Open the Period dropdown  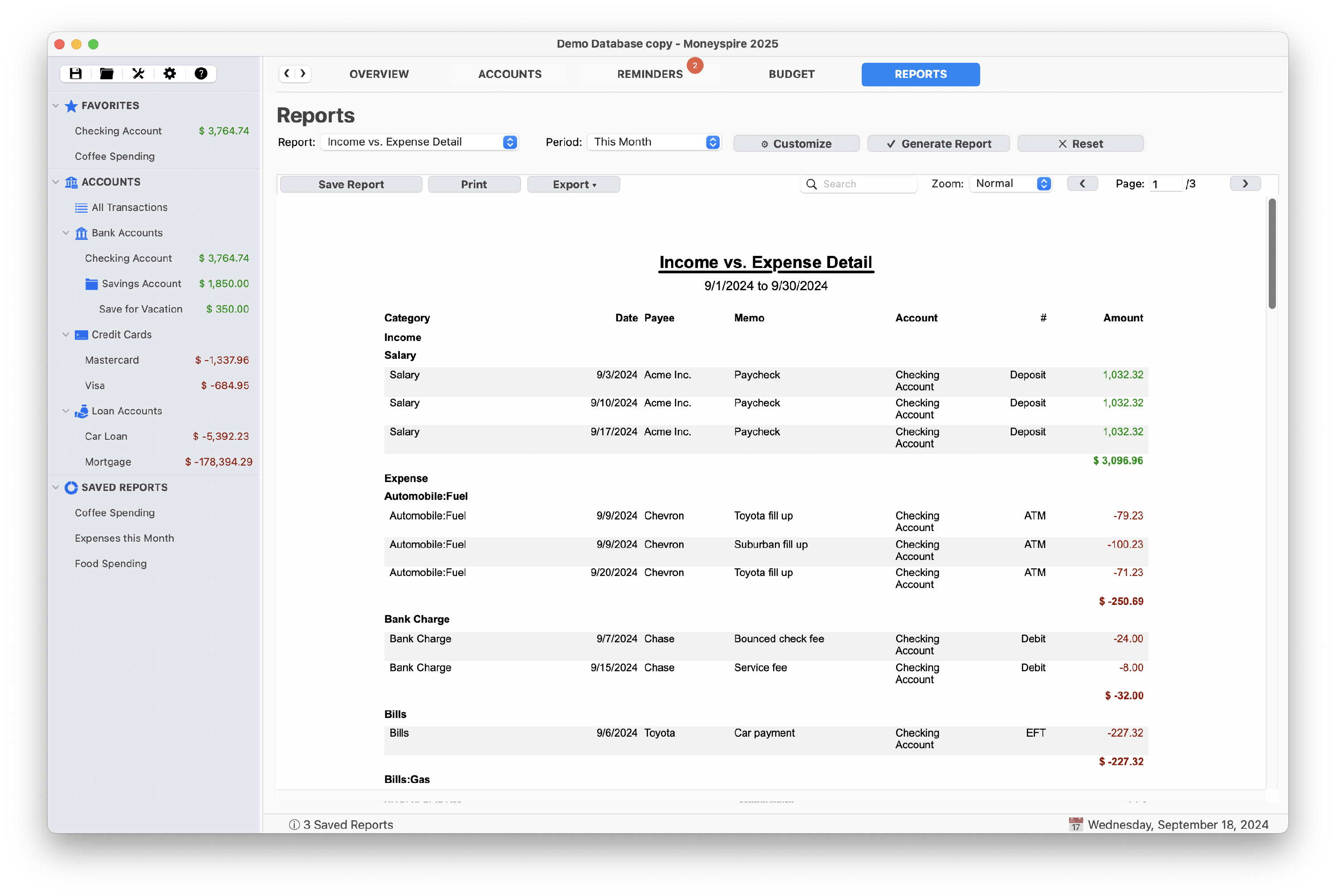[x=654, y=142]
